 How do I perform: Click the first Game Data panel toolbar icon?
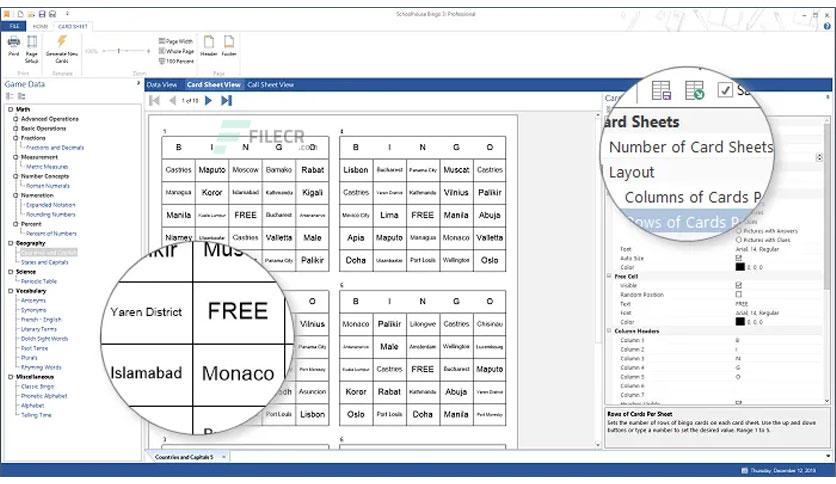tap(10, 96)
